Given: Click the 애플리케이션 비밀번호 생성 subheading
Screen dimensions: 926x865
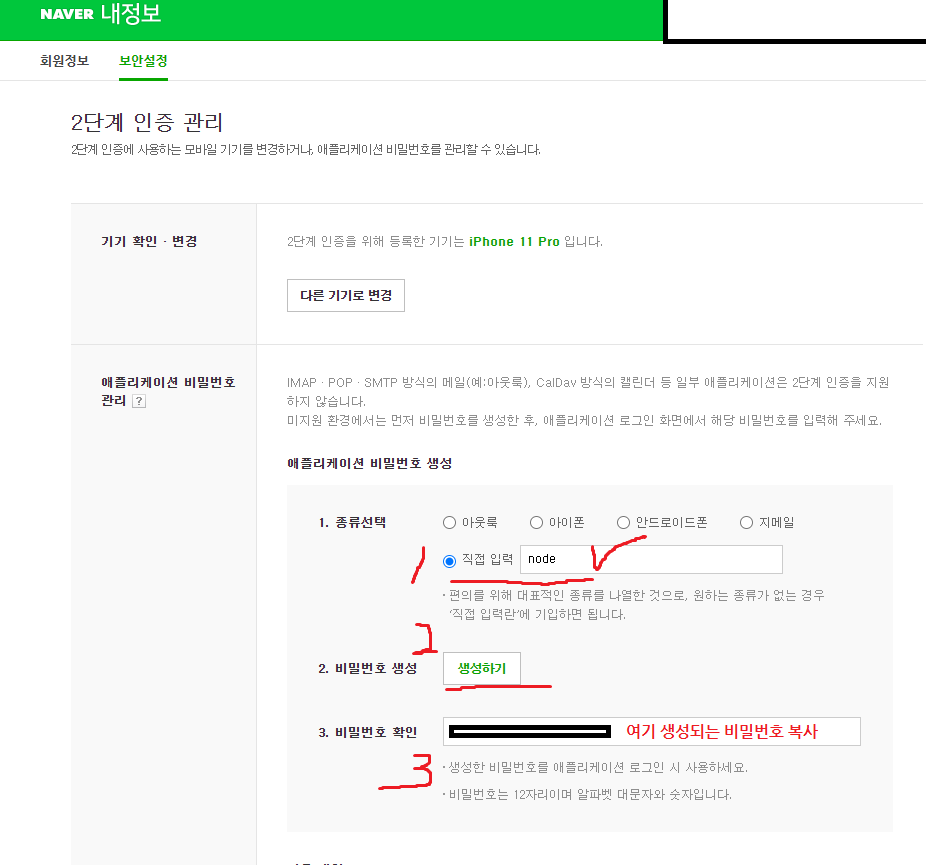Looking at the screenshot, I should [370, 463].
